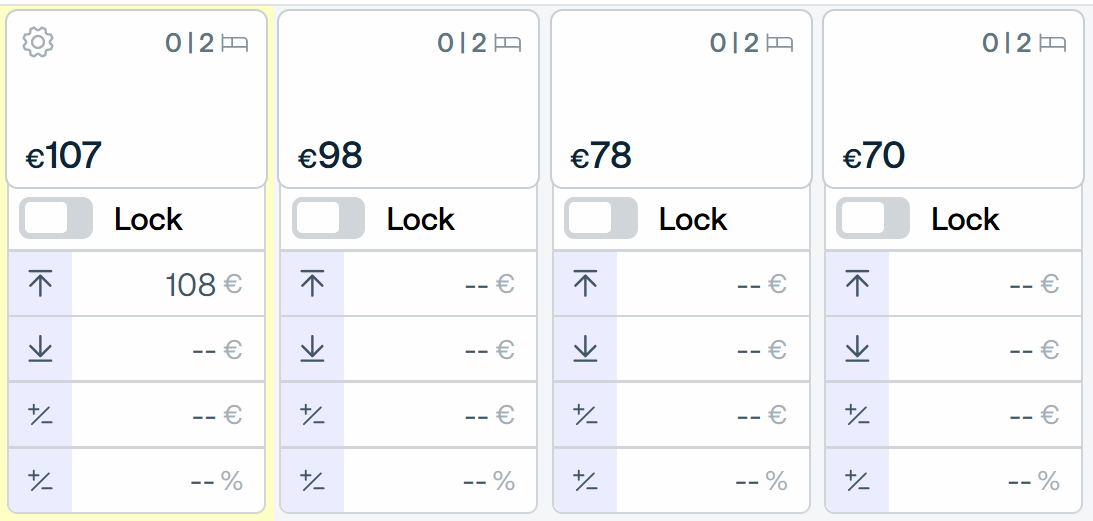The height and width of the screenshot is (521, 1093).
Task: Select the €70 price card
Action: coord(954,99)
